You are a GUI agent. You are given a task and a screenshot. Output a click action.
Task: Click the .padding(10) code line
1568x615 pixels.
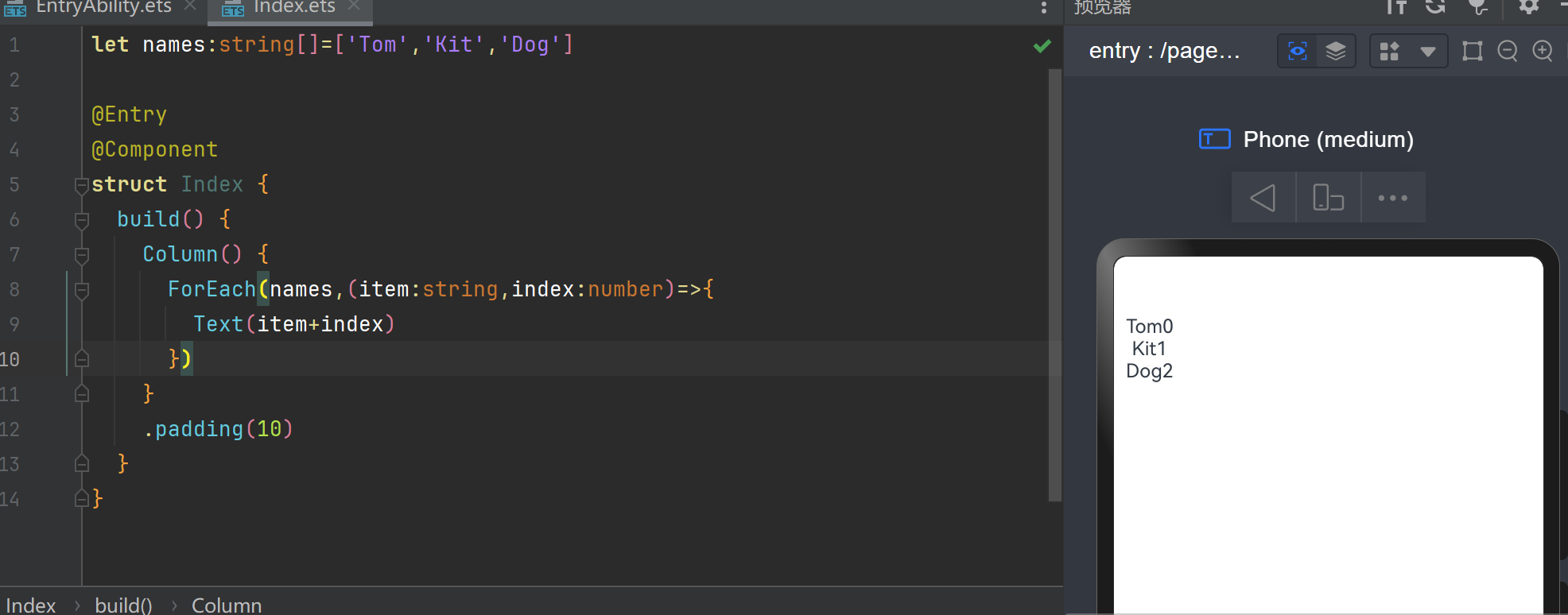coord(219,429)
